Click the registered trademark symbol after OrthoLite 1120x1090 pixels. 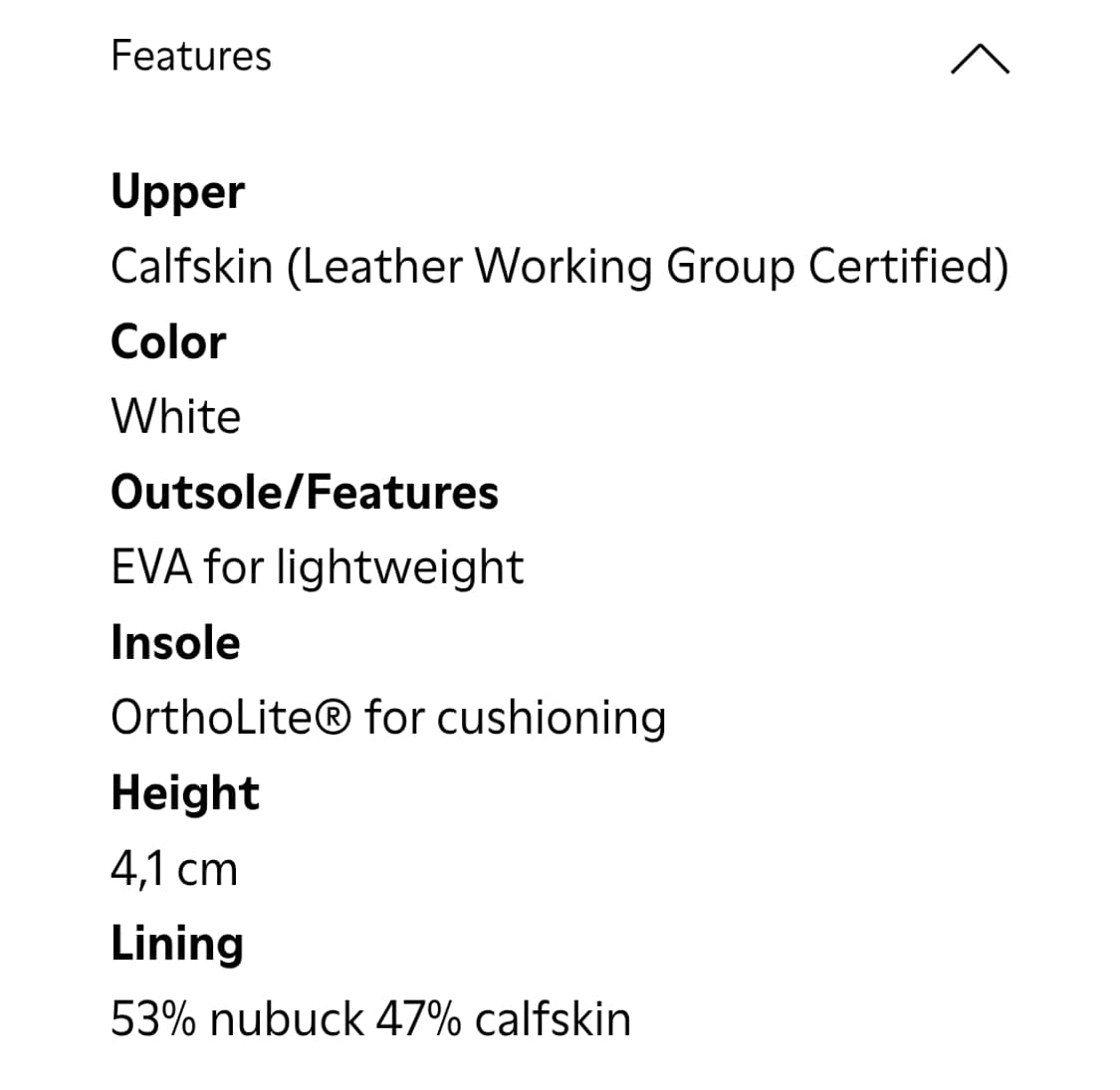tap(336, 718)
